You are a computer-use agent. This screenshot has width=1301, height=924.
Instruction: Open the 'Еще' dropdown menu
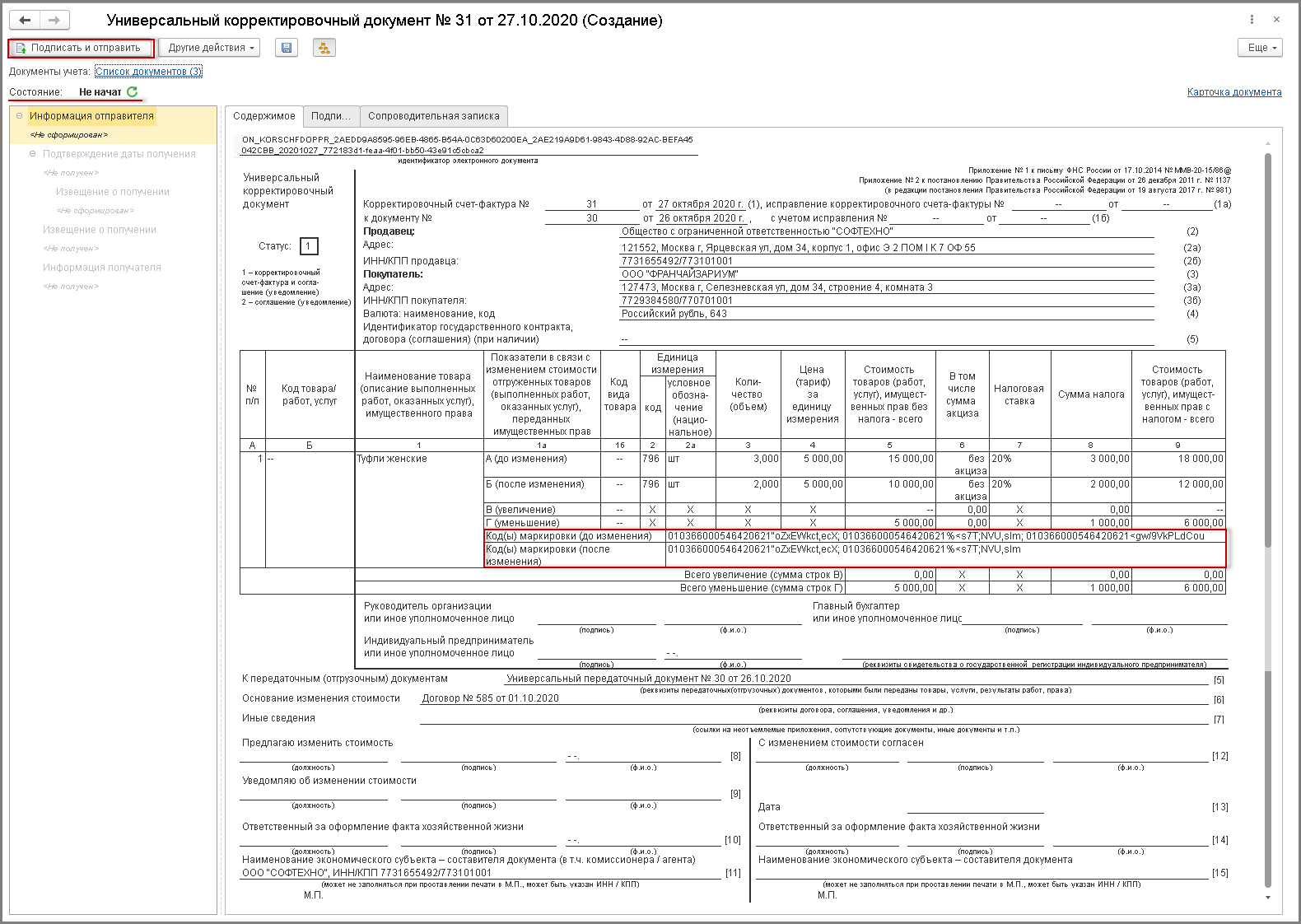(x=1261, y=48)
